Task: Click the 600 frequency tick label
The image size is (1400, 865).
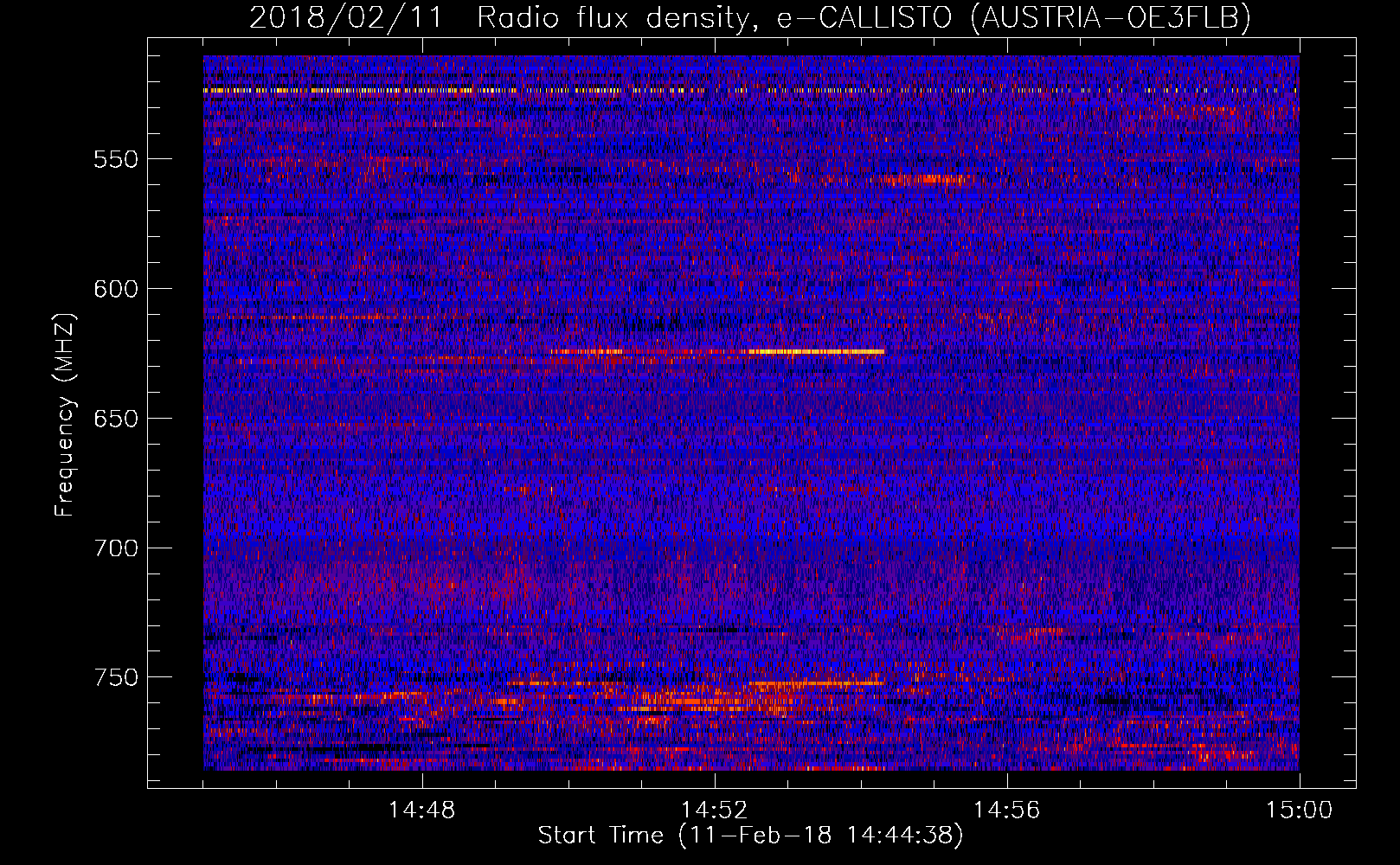Action: (x=116, y=289)
